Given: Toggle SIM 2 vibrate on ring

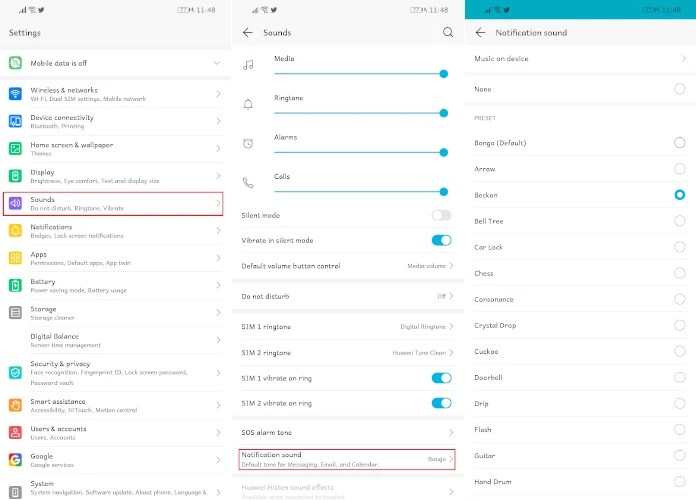Looking at the screenshot, I should pos(441,403).
